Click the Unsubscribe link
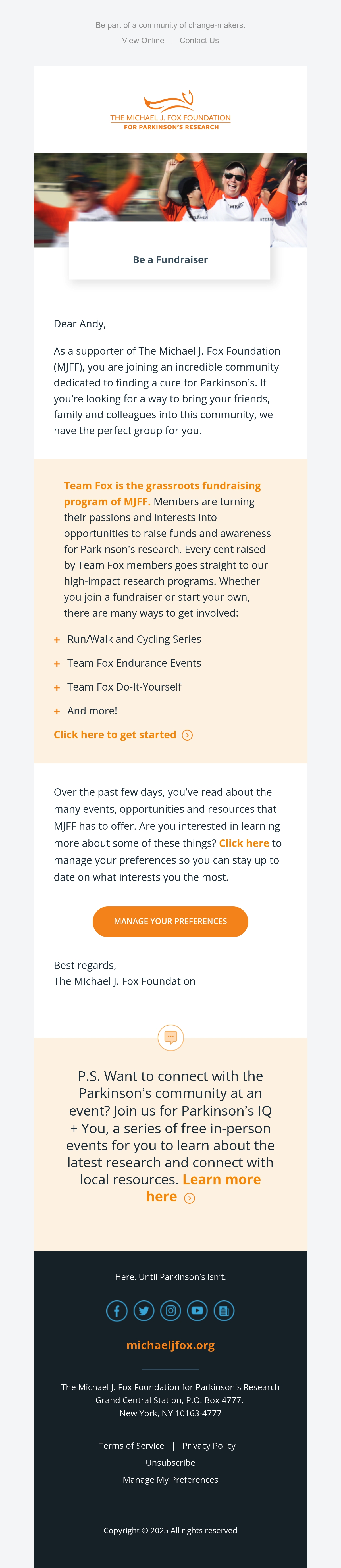The image size is (341, 1568). [x=170, y=1462]
